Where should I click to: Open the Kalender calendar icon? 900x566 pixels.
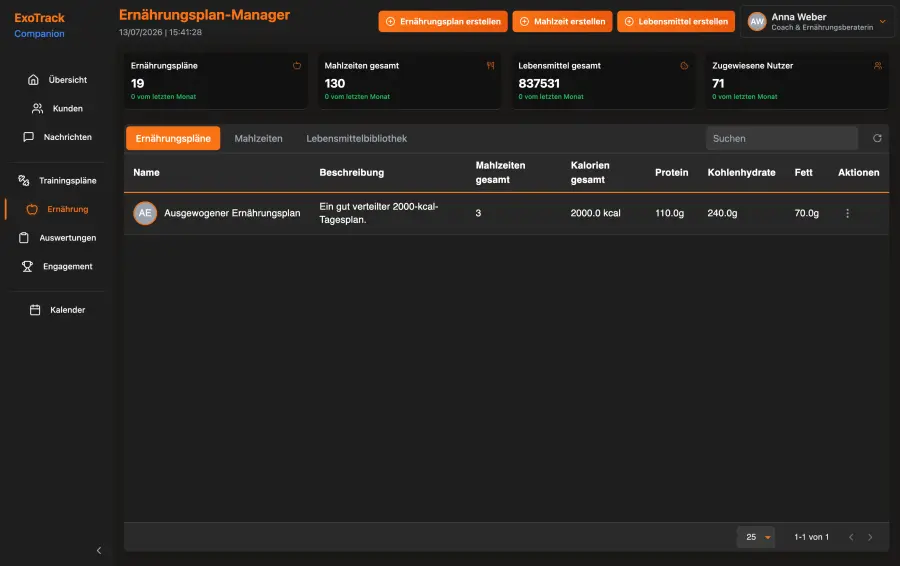[x=35, y=310]
